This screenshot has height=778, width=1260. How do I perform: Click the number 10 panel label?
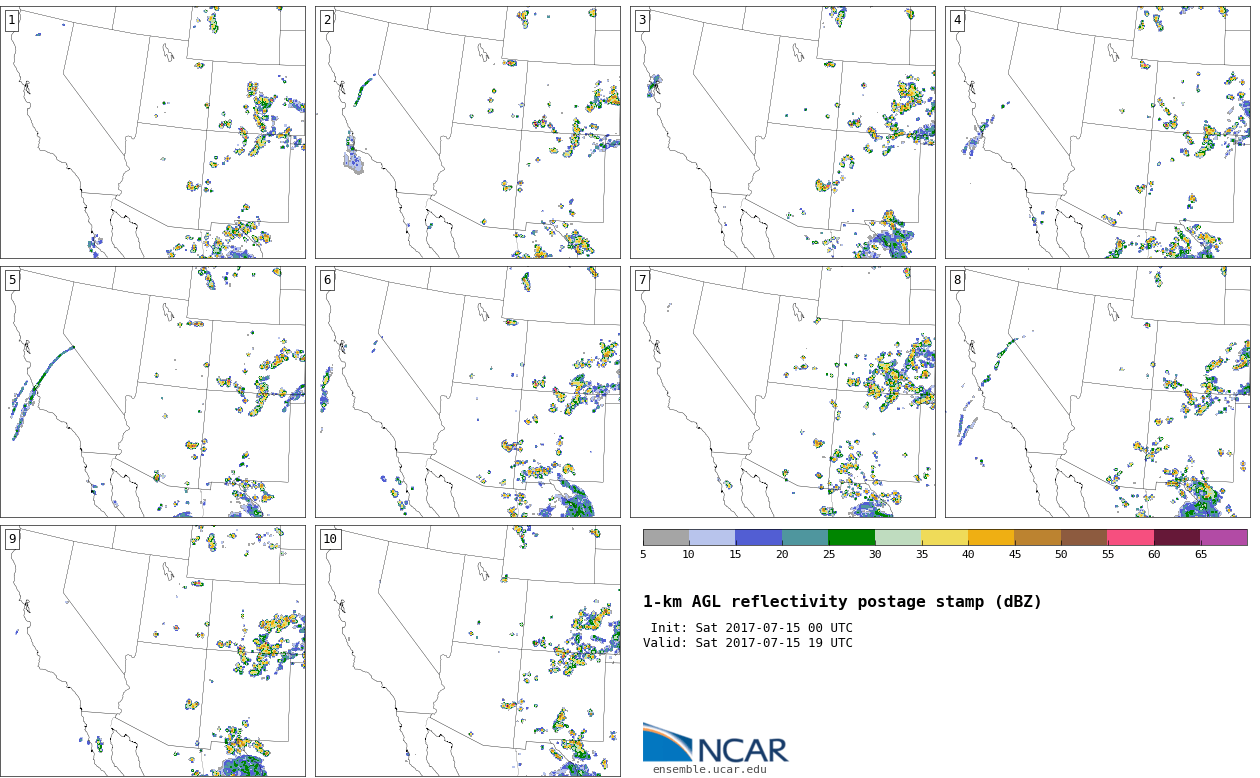coord(330,539)
